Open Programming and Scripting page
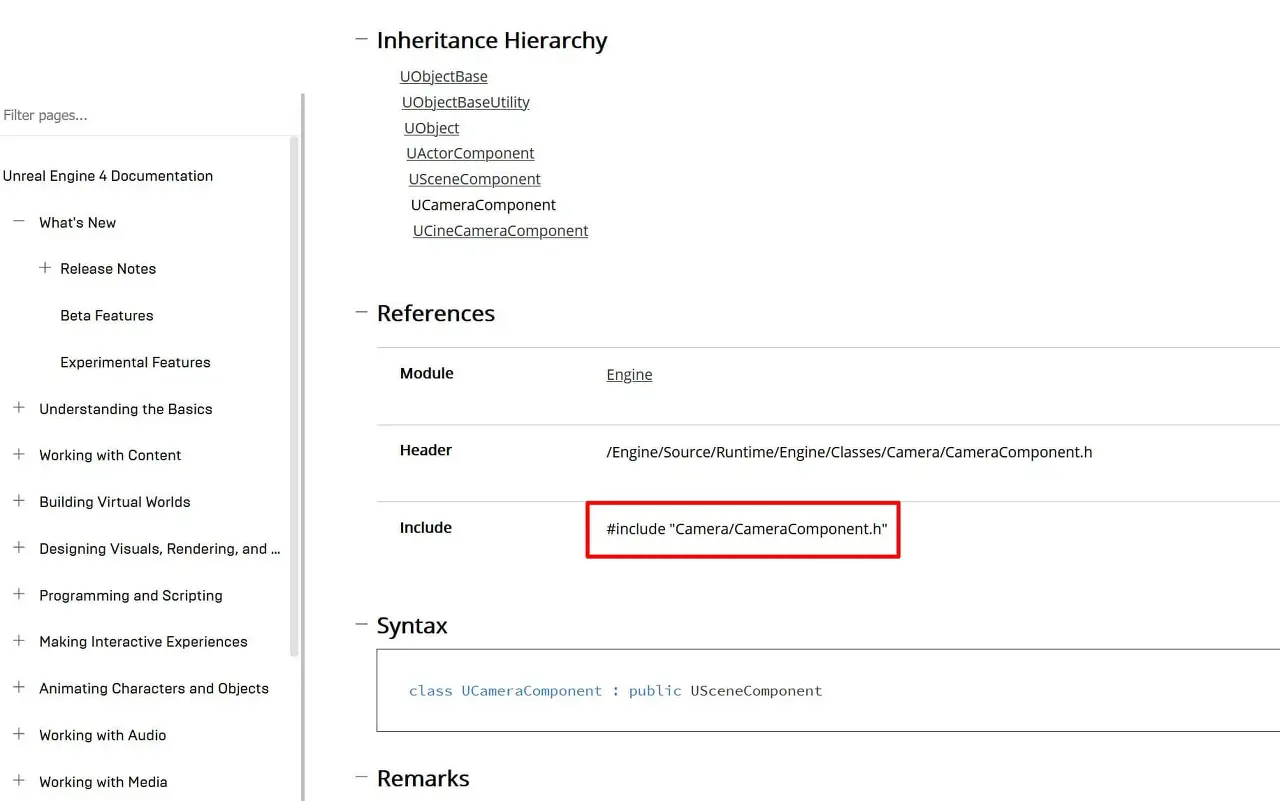This screenshot has height=801, width=1280. (131, 595)
